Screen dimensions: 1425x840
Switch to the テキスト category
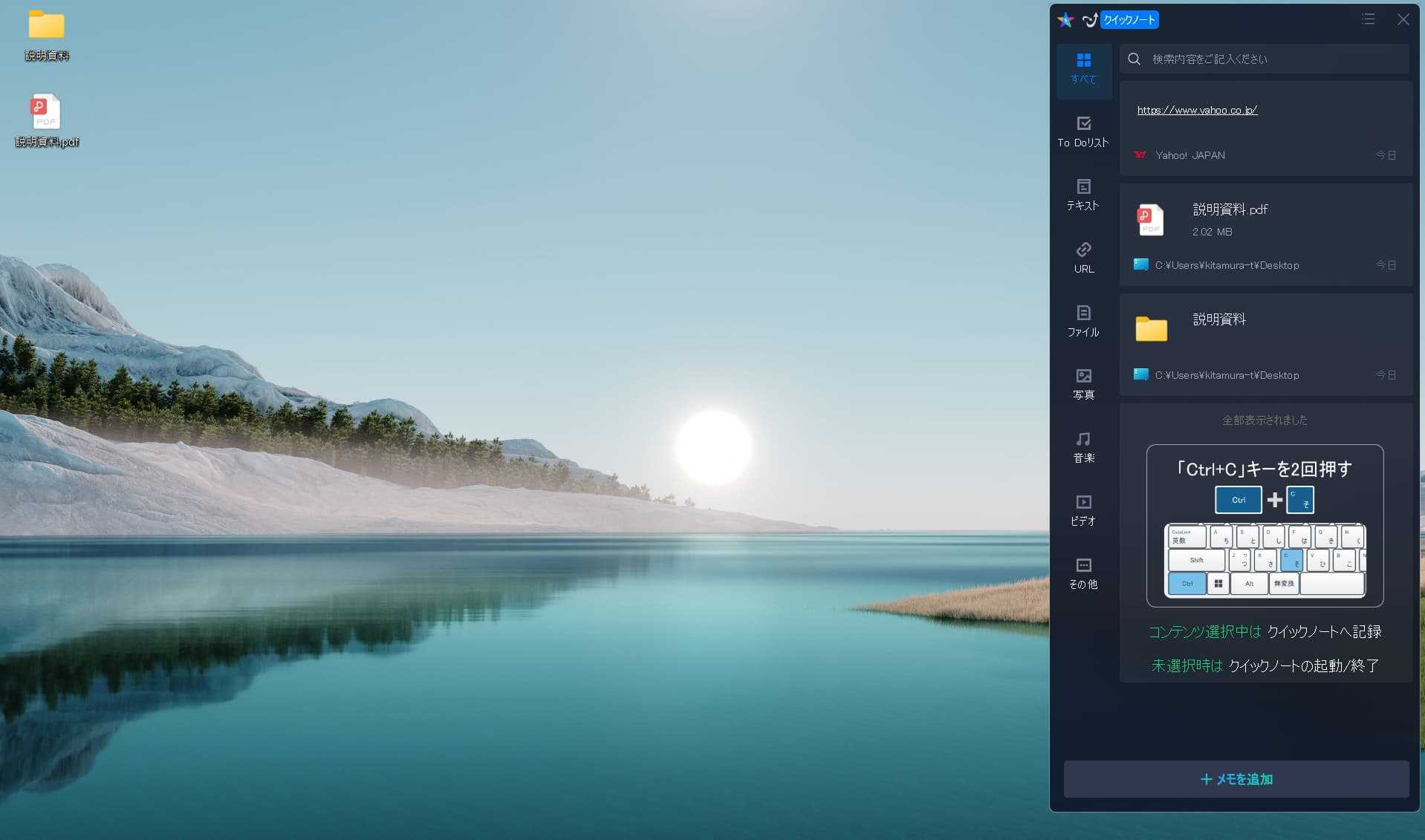click(1083, 195)
